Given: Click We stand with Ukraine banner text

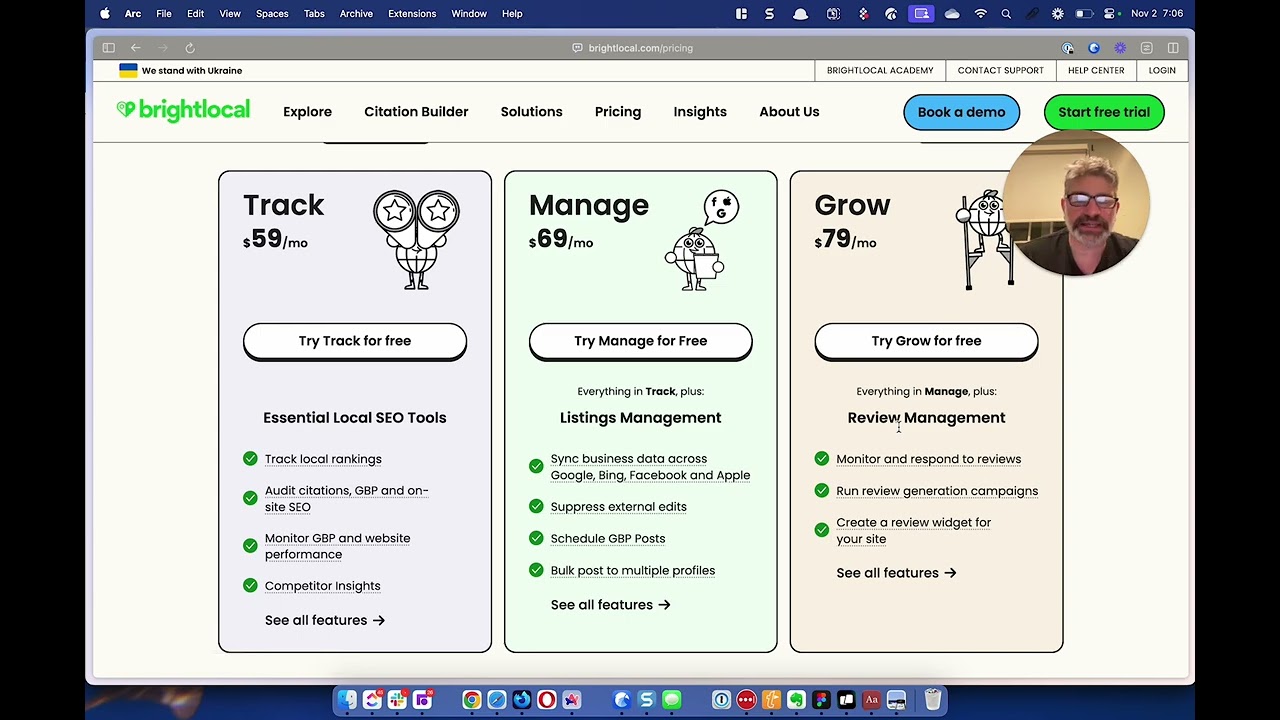Looking at the screenshot, I should pyautogui.click(x=192, y=71).
